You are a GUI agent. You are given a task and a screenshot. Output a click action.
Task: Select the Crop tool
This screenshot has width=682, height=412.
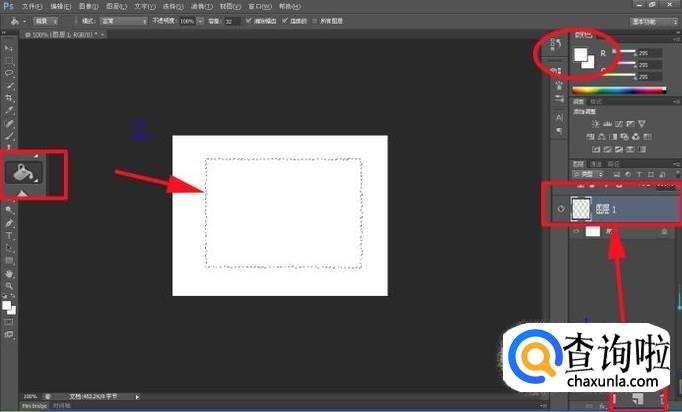pos(9,98)
